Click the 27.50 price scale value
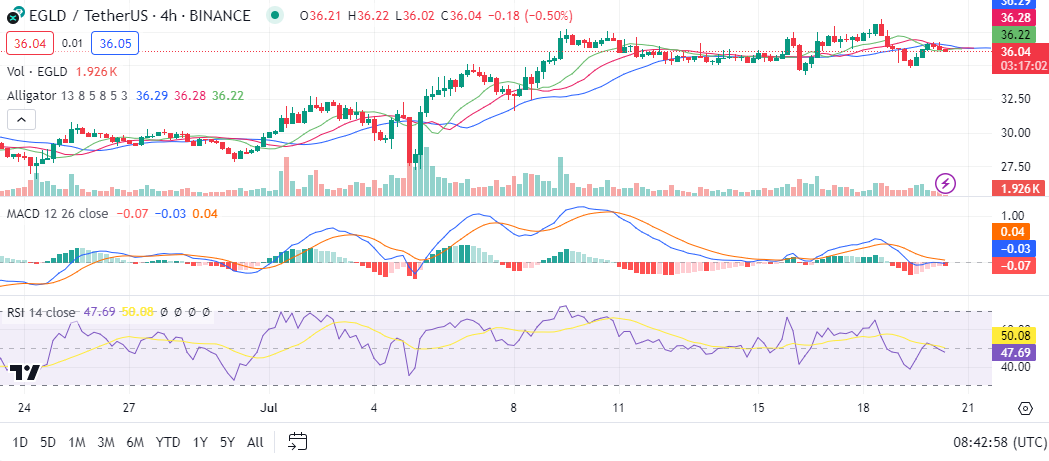Viewport: 1049px width, 461px height. coord(1015,167)
